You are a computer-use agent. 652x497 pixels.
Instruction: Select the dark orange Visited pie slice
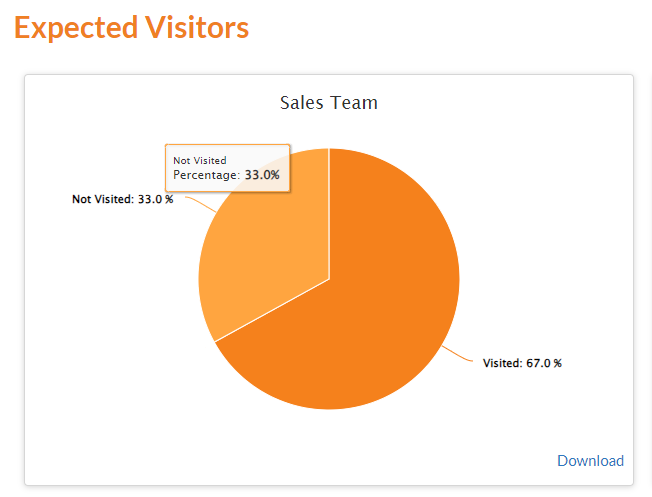(380, 300)
